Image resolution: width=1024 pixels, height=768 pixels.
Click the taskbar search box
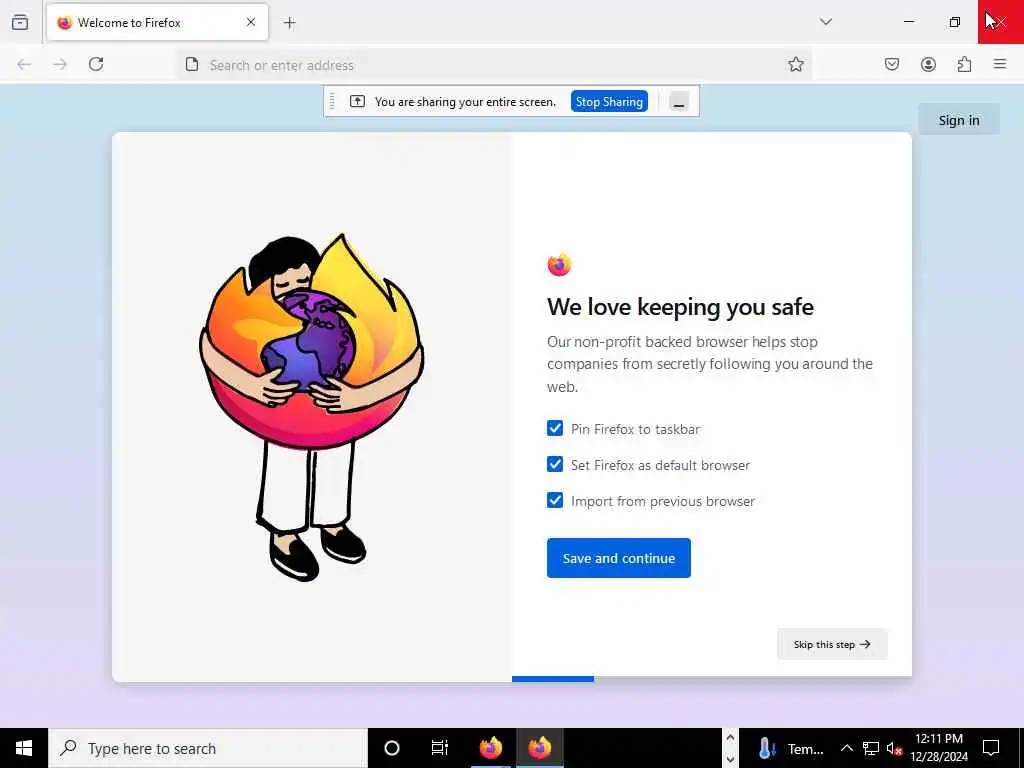[x=208, y=748]
